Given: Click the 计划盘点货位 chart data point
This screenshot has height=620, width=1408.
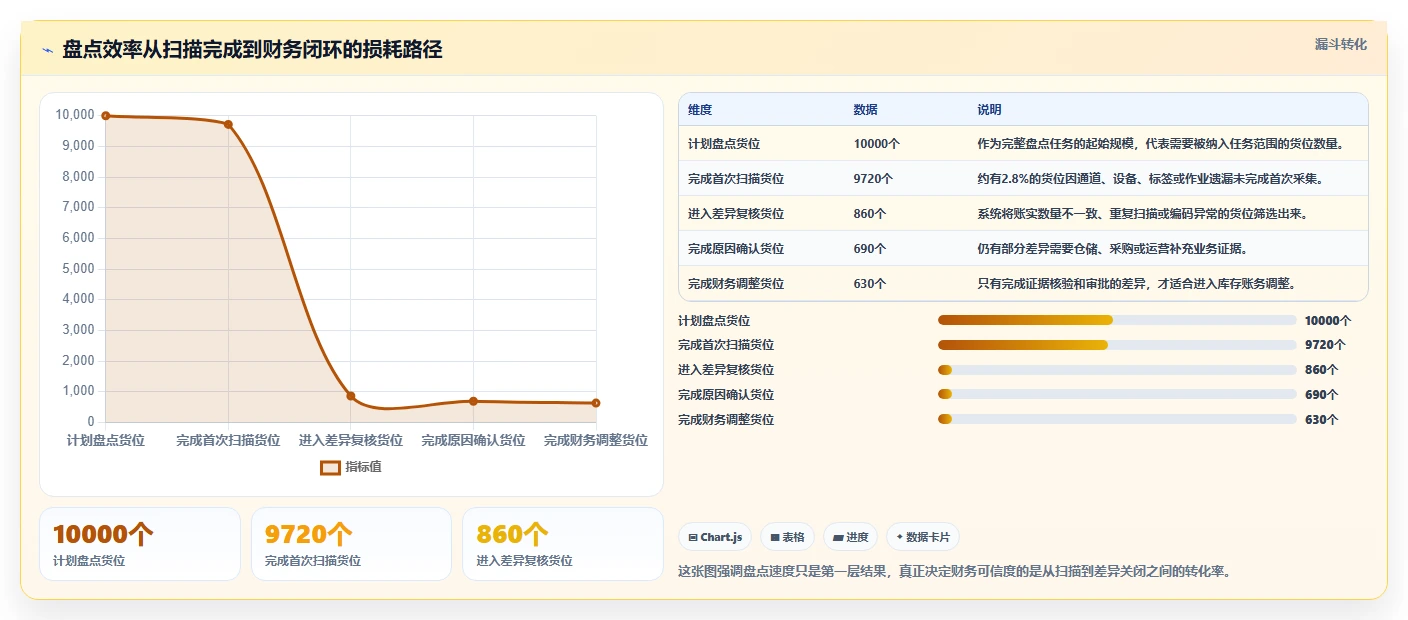Looking at the screenshot, I should coord(106,116).
